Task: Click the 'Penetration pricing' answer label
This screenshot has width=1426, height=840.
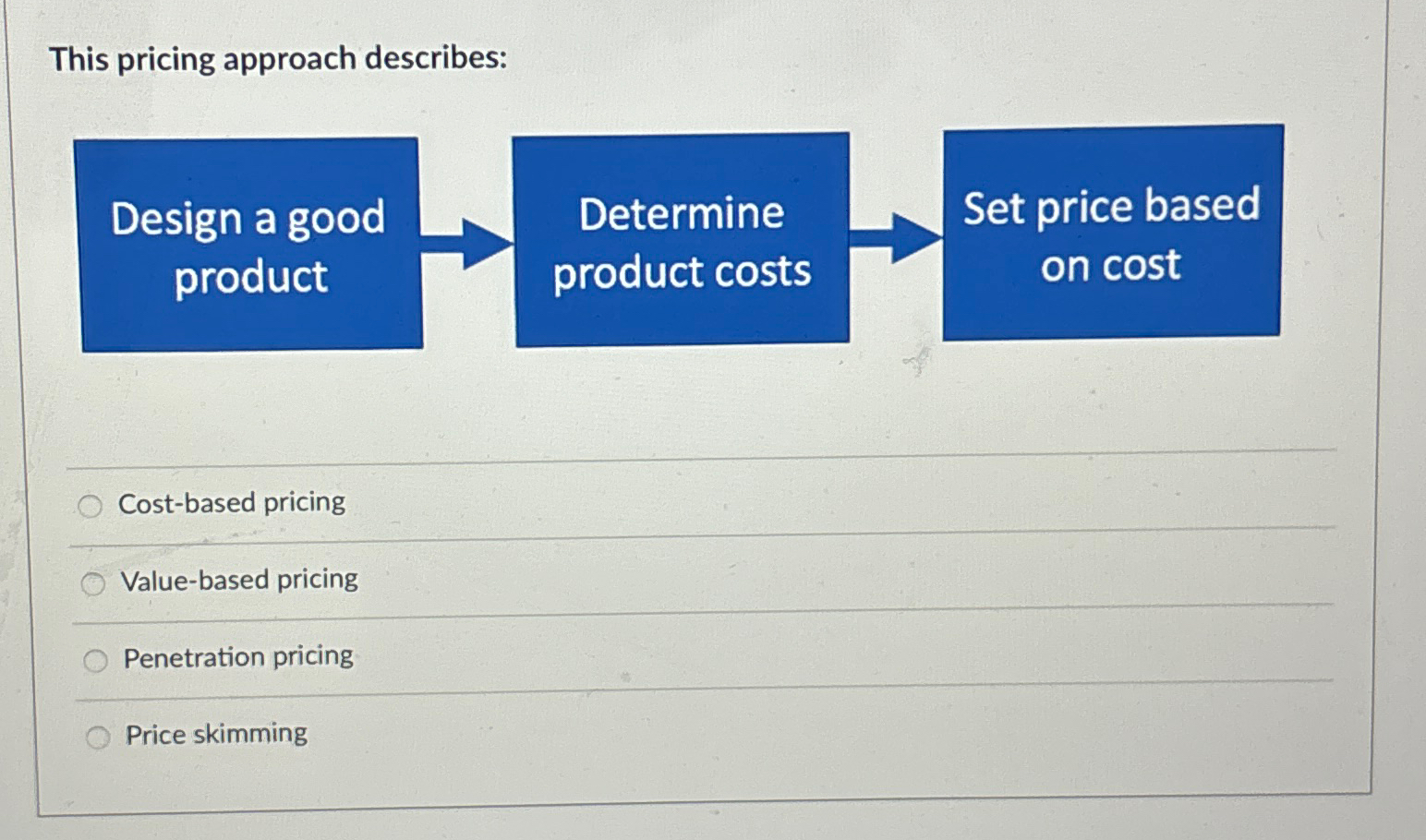Action: (x=237, y=655)
